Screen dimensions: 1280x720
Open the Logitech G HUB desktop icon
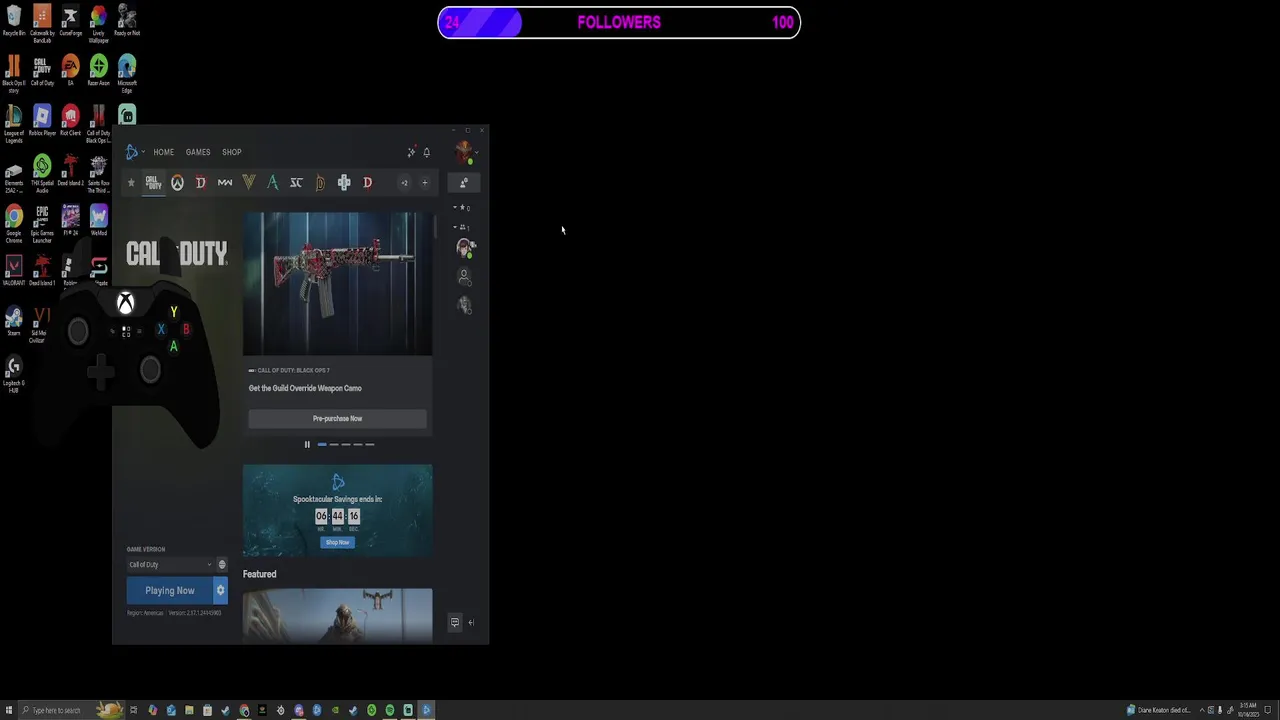(x=14, y=374)
